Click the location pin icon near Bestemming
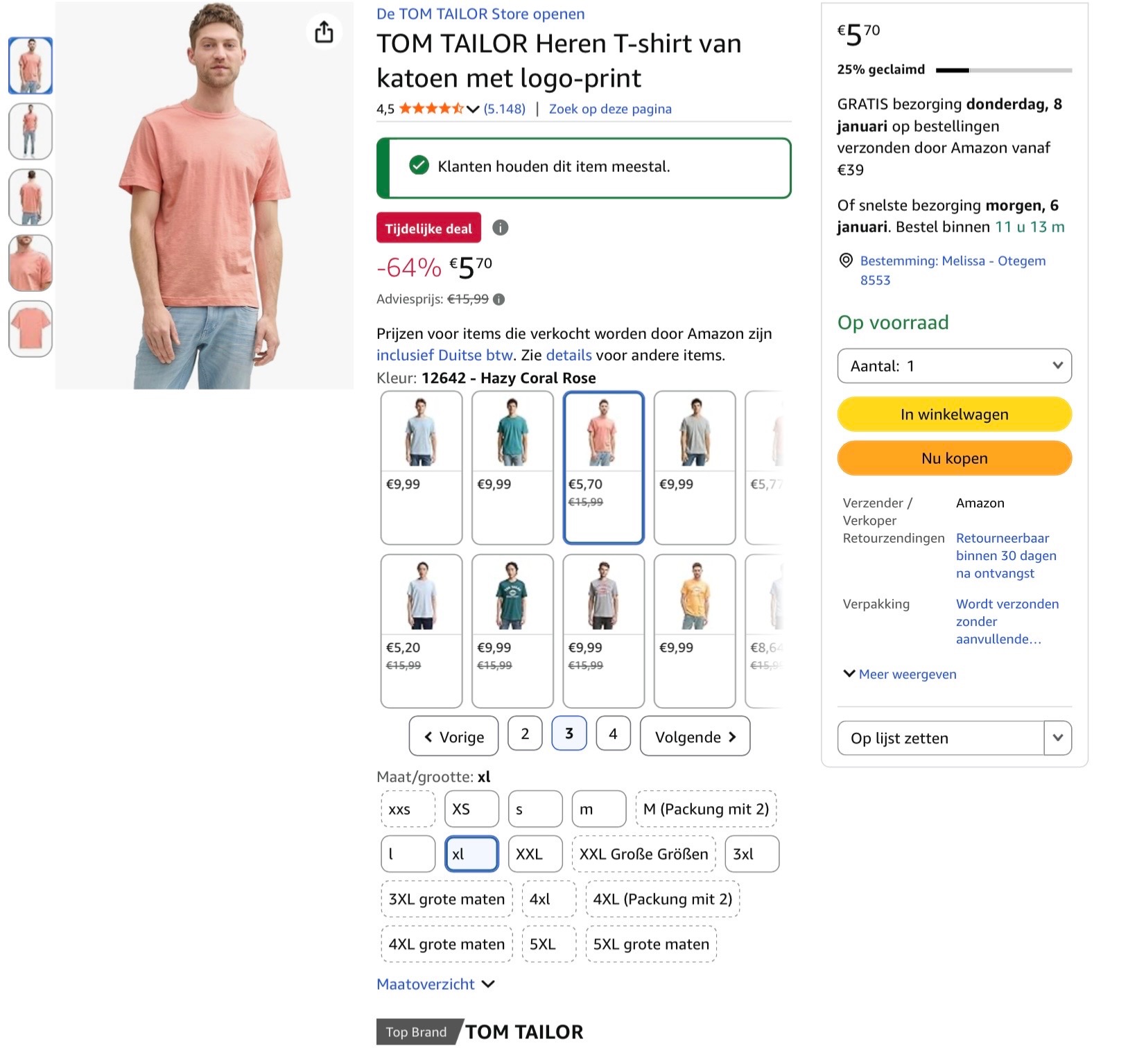The height and width of the screenshot is (1064, 1137). coord(847,261)
